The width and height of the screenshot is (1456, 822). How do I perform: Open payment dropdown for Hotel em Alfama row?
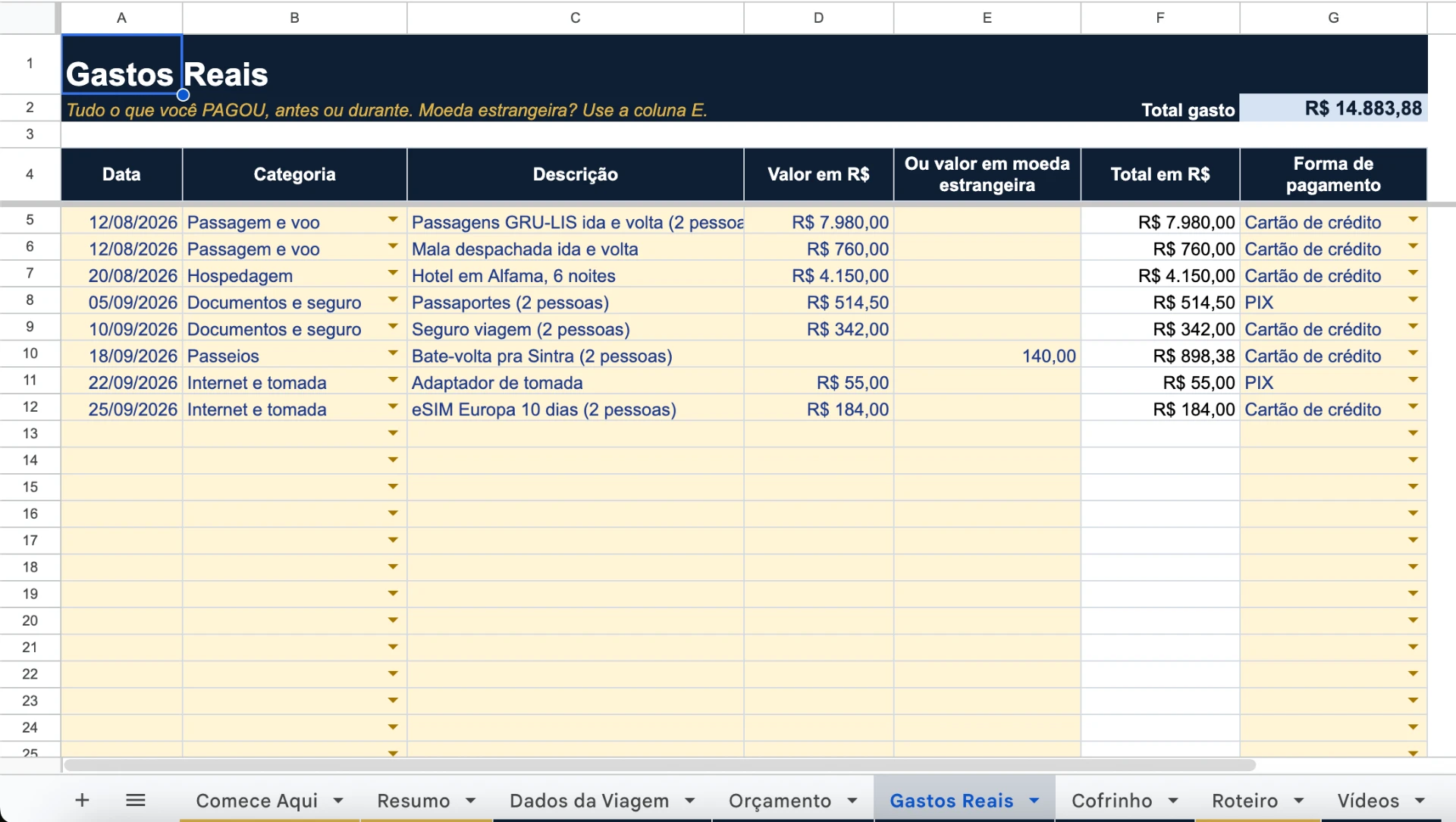click(x=1413, y=273)
